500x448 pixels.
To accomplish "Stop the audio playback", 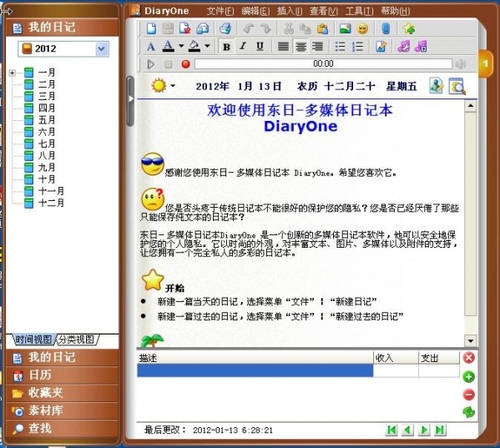I will (168, 64).
